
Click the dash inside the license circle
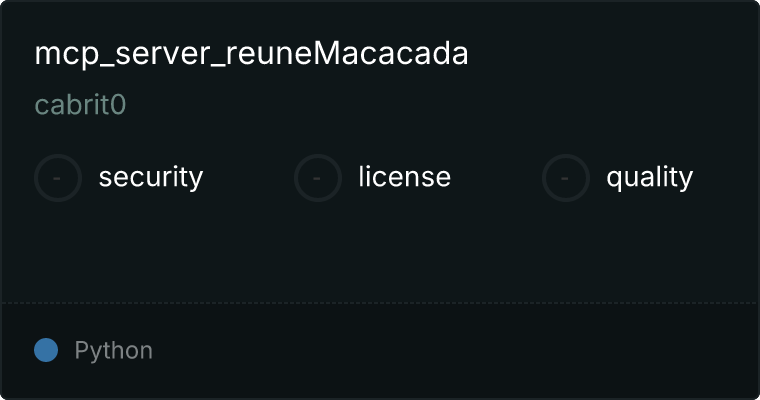(317, 178)
